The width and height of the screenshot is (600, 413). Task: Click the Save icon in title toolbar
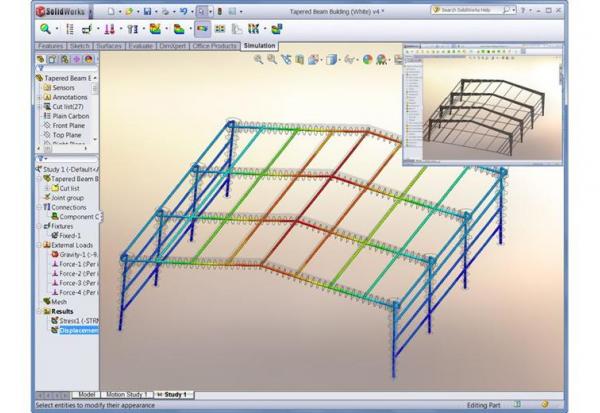148,10
